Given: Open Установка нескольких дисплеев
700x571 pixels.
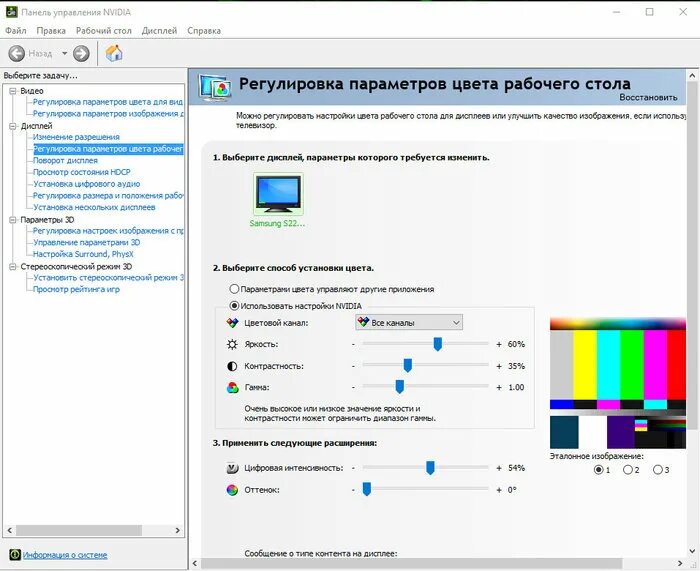Looking at the screenshot, I should (x=94, y=207).
